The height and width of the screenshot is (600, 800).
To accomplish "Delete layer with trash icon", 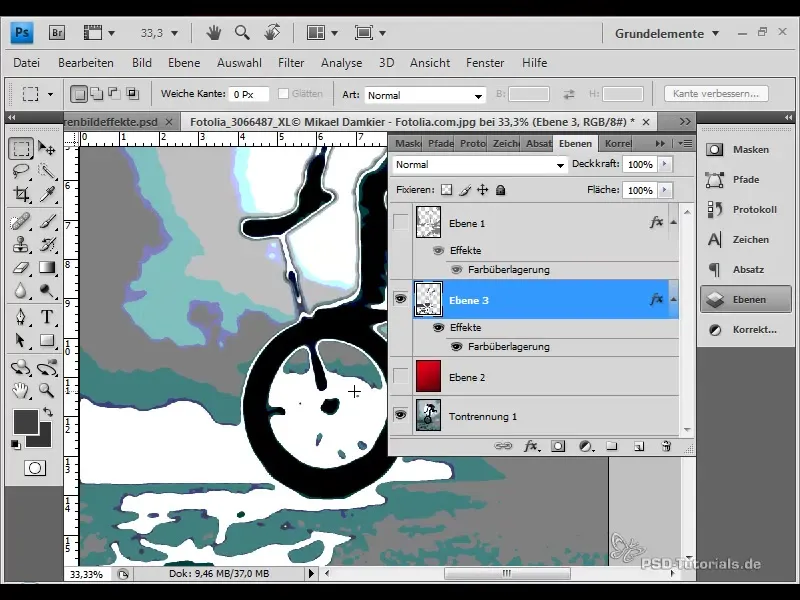I will pos(666,446).
